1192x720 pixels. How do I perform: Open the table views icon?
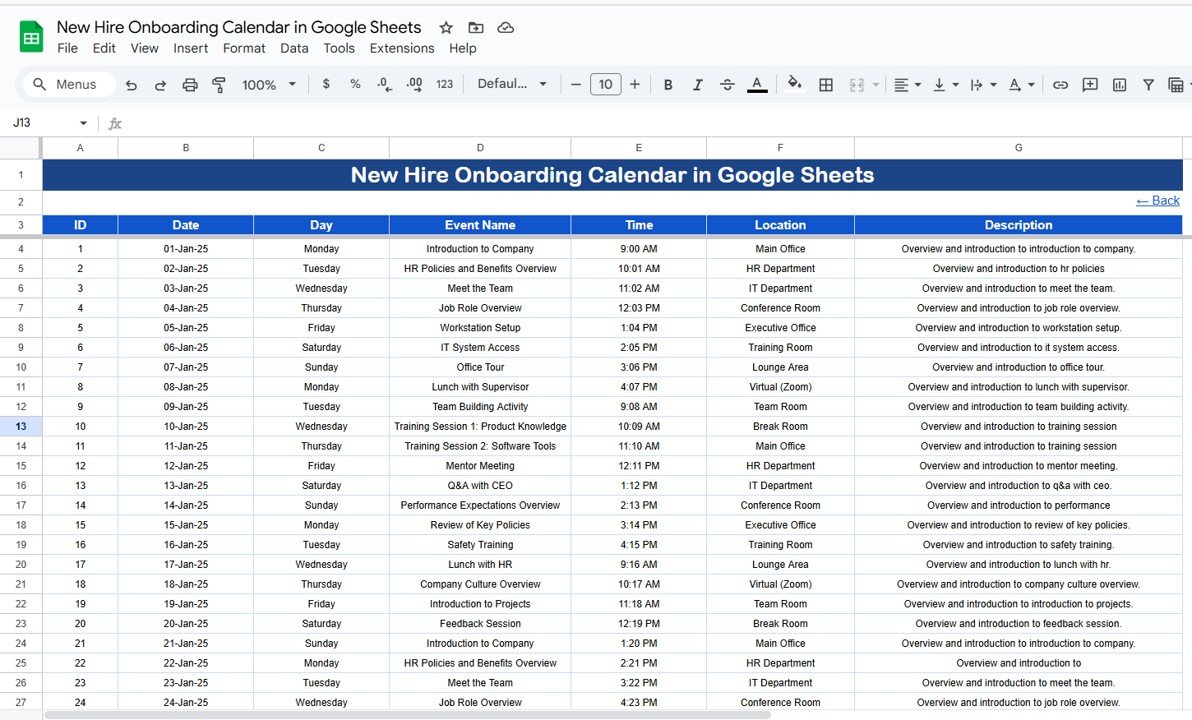(x=1176, y=85)
